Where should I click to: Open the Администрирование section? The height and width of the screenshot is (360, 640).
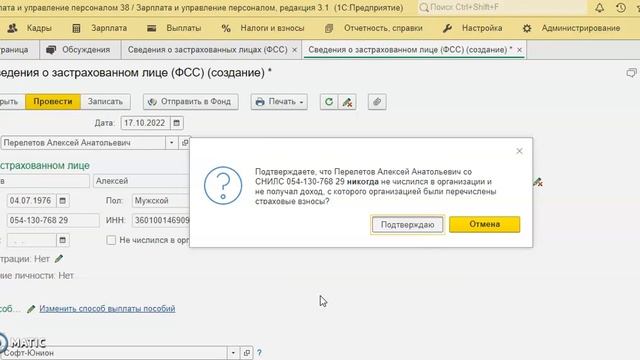point(571,28)
